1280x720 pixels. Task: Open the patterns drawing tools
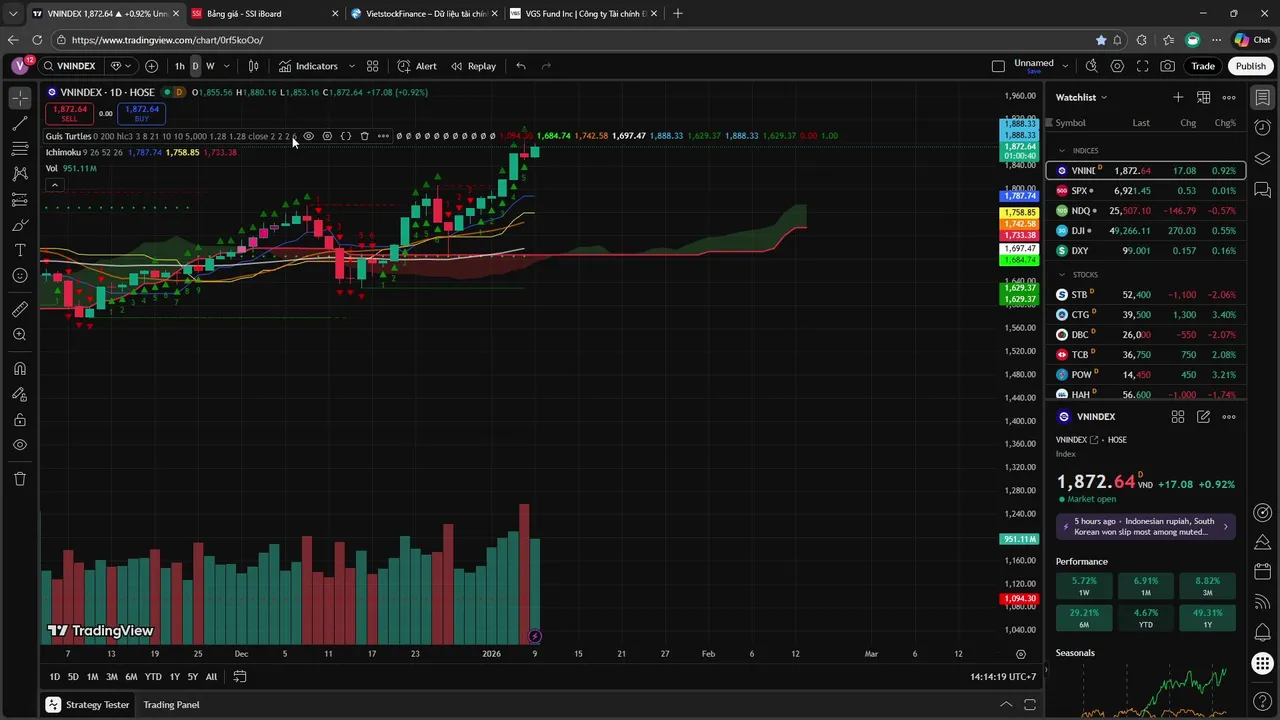click(x=20, y=174)
